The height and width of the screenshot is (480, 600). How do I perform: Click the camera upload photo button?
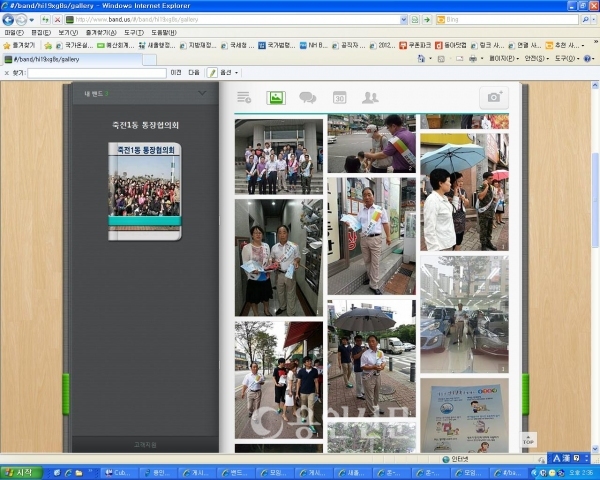click(493, 97)
